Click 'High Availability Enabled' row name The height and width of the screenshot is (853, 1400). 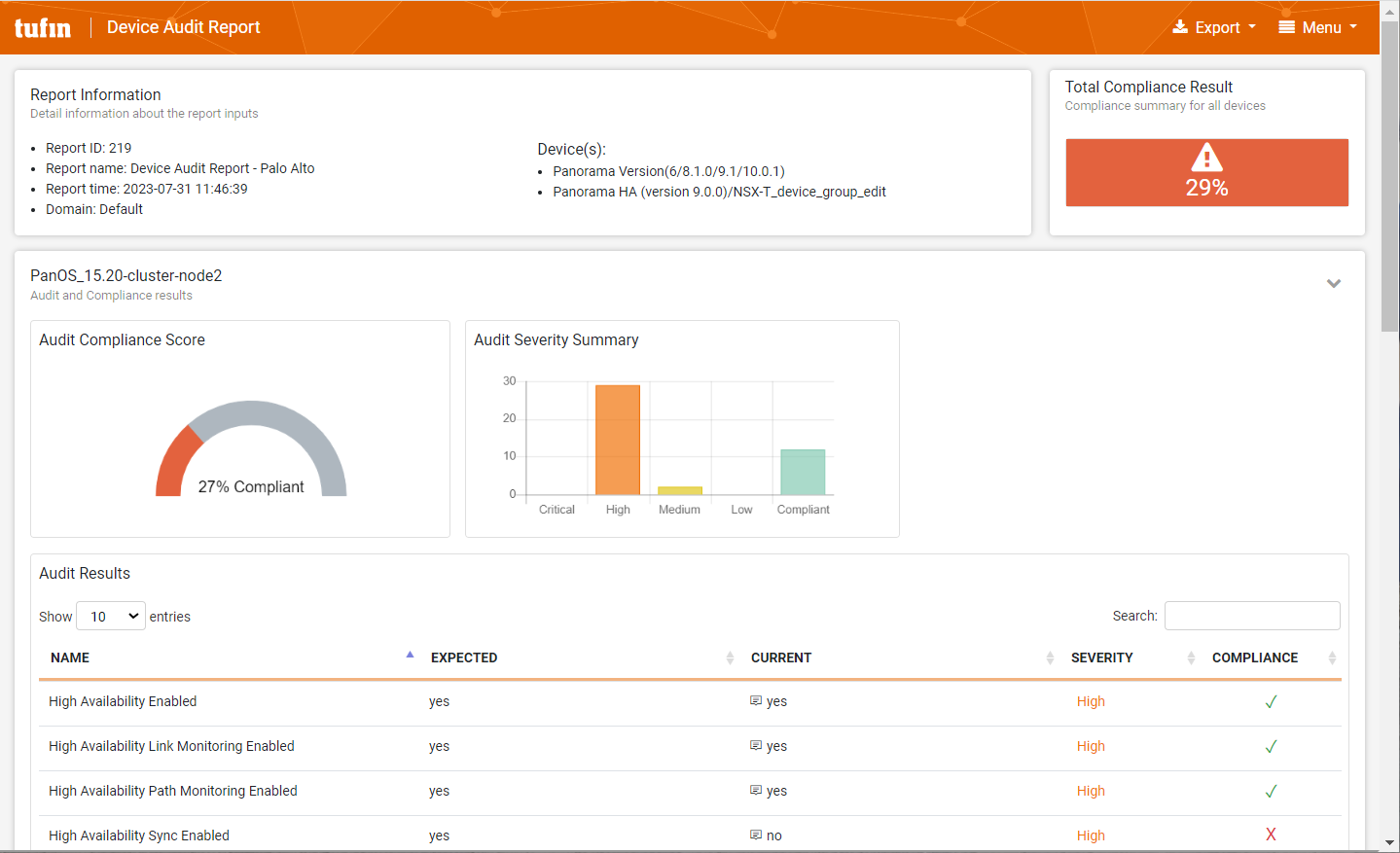click(x=123, y=701)
